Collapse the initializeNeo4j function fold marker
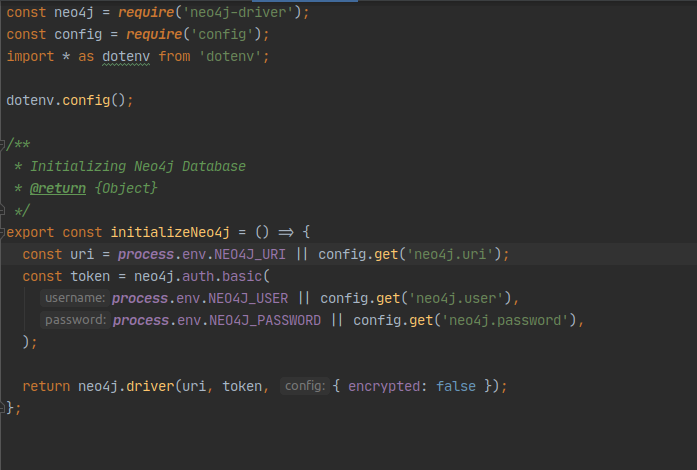Image resolution: width=697 pixels, height=470 pixels. tap(2, 232)
